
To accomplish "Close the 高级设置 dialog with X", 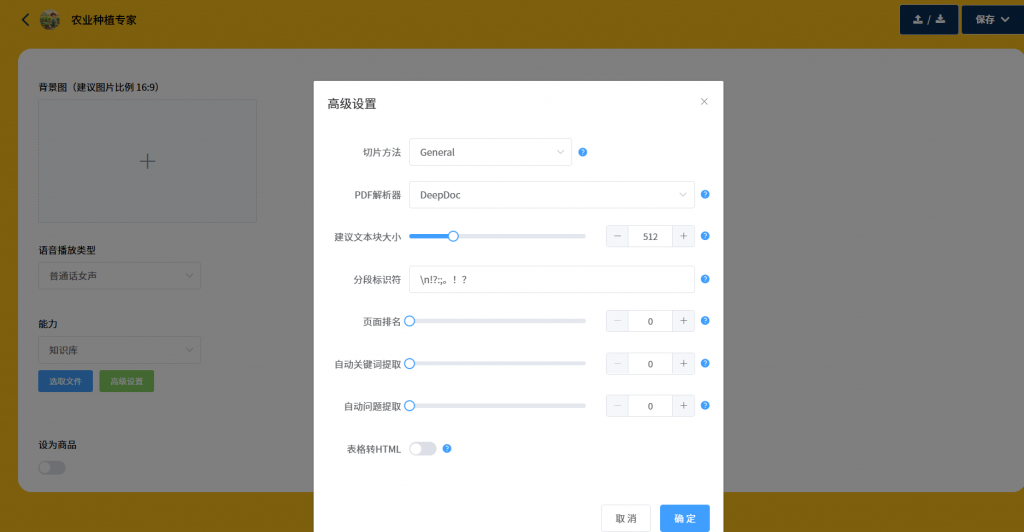I will click(704, 102).
